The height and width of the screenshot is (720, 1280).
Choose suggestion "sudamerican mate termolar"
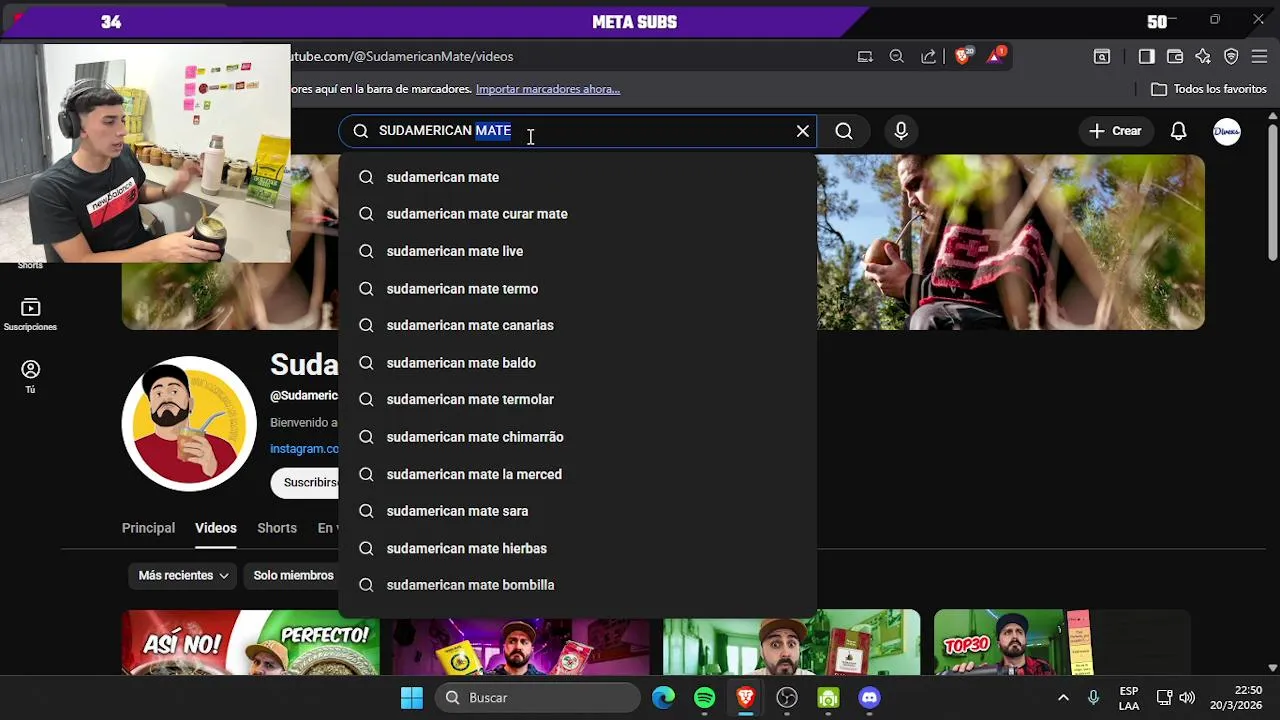(x=577, y=399)
